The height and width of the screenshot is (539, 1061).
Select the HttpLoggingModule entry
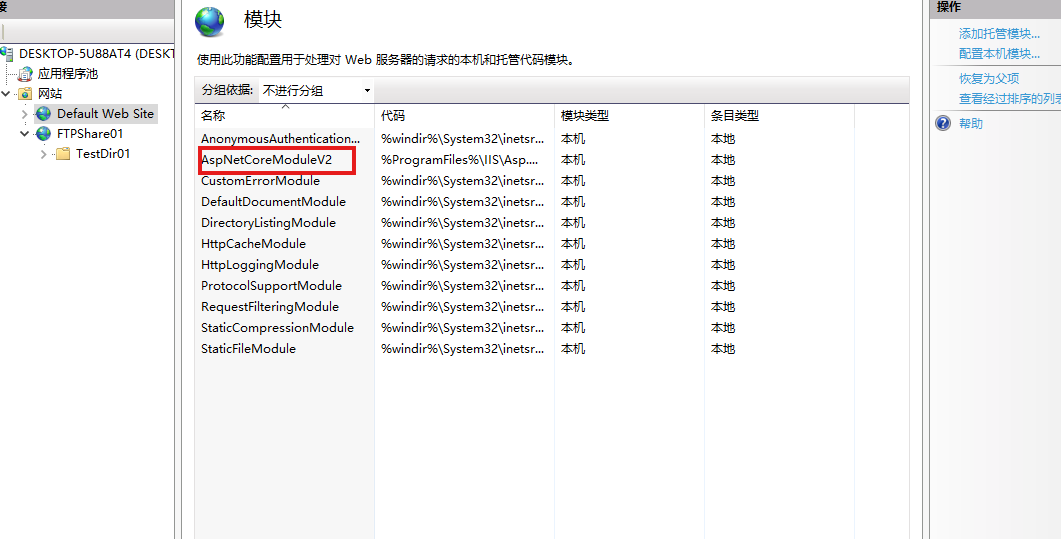pyautogui.click(x=259, y=265)
